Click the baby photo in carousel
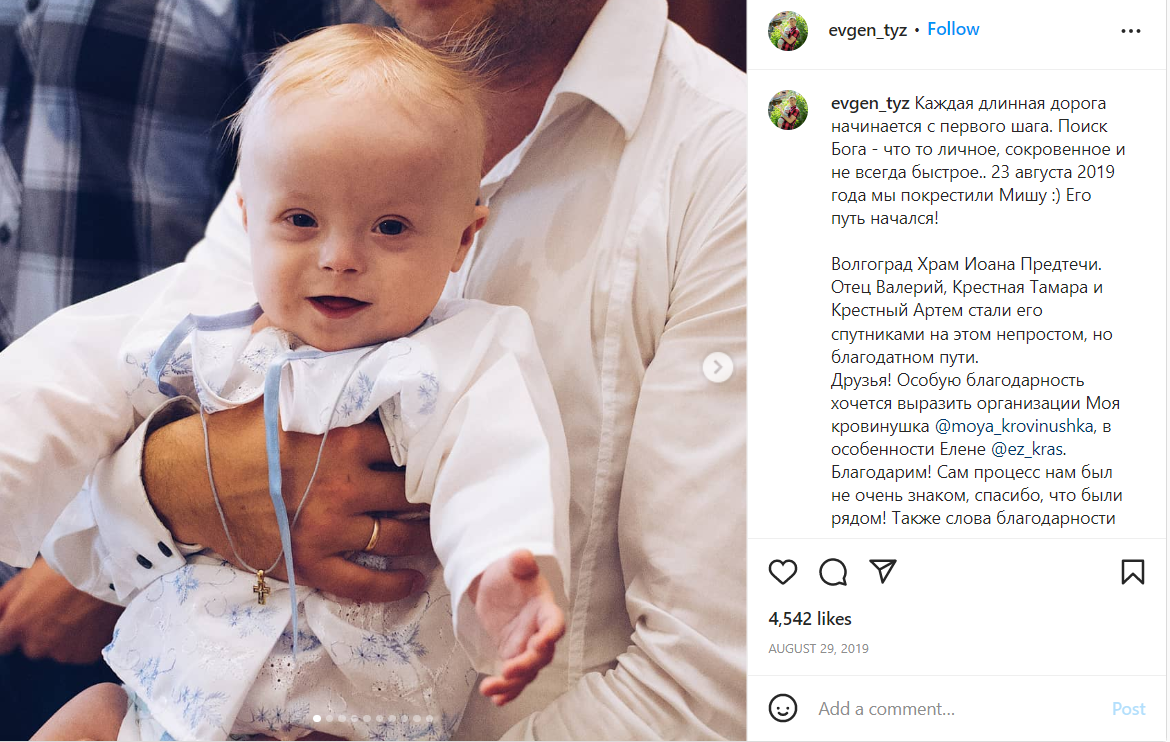This screenshot has height=742, width=1170. click(373, 371)
